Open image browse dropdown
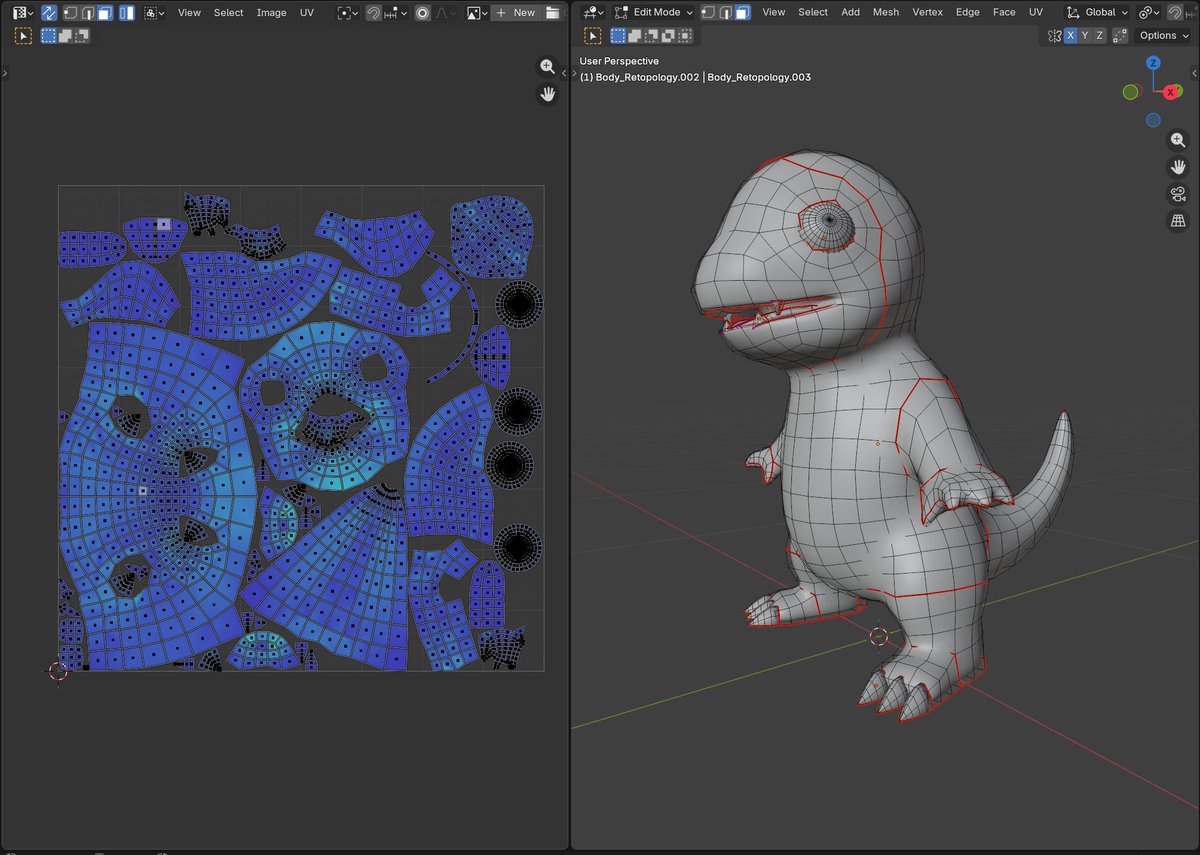 pos(476,13)
